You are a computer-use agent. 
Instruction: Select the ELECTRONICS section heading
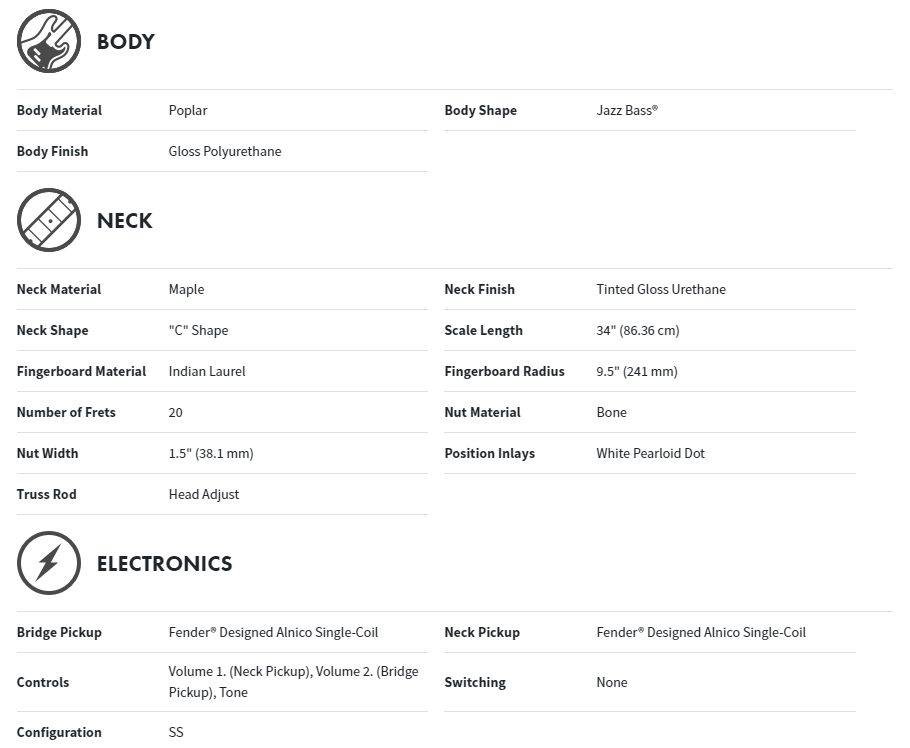pos(164,564)
